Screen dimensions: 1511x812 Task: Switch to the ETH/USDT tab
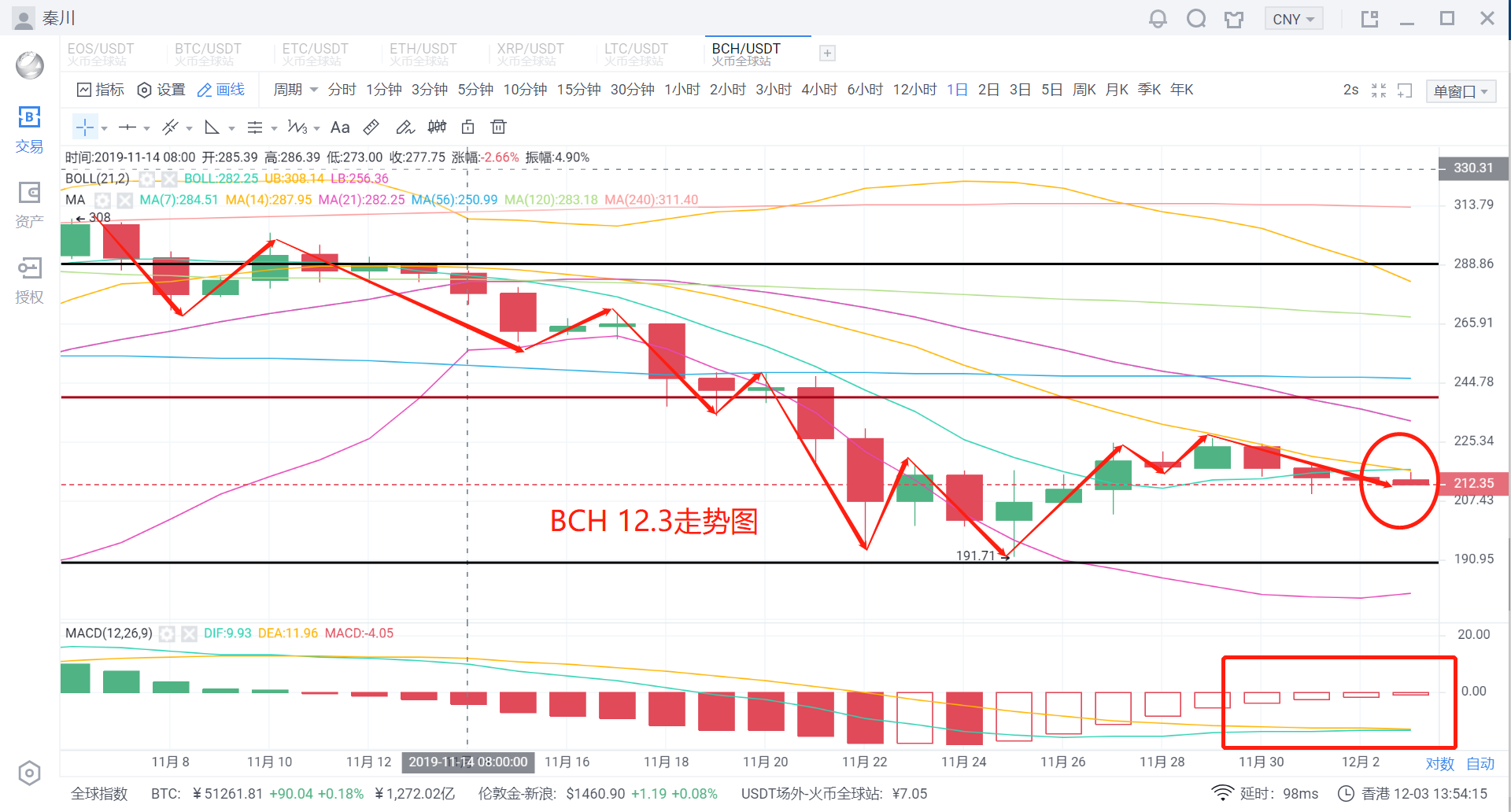[423, 54]
